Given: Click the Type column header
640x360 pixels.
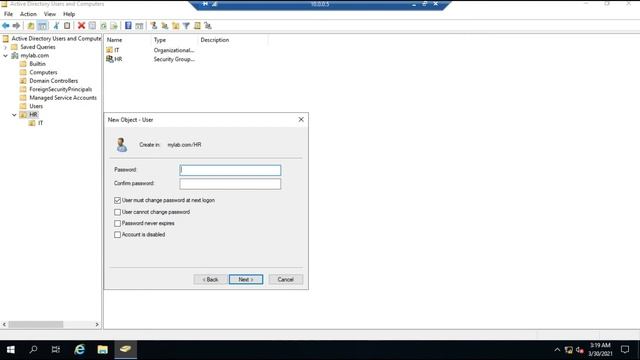Looking at the screenshot, I should [174, 40].
